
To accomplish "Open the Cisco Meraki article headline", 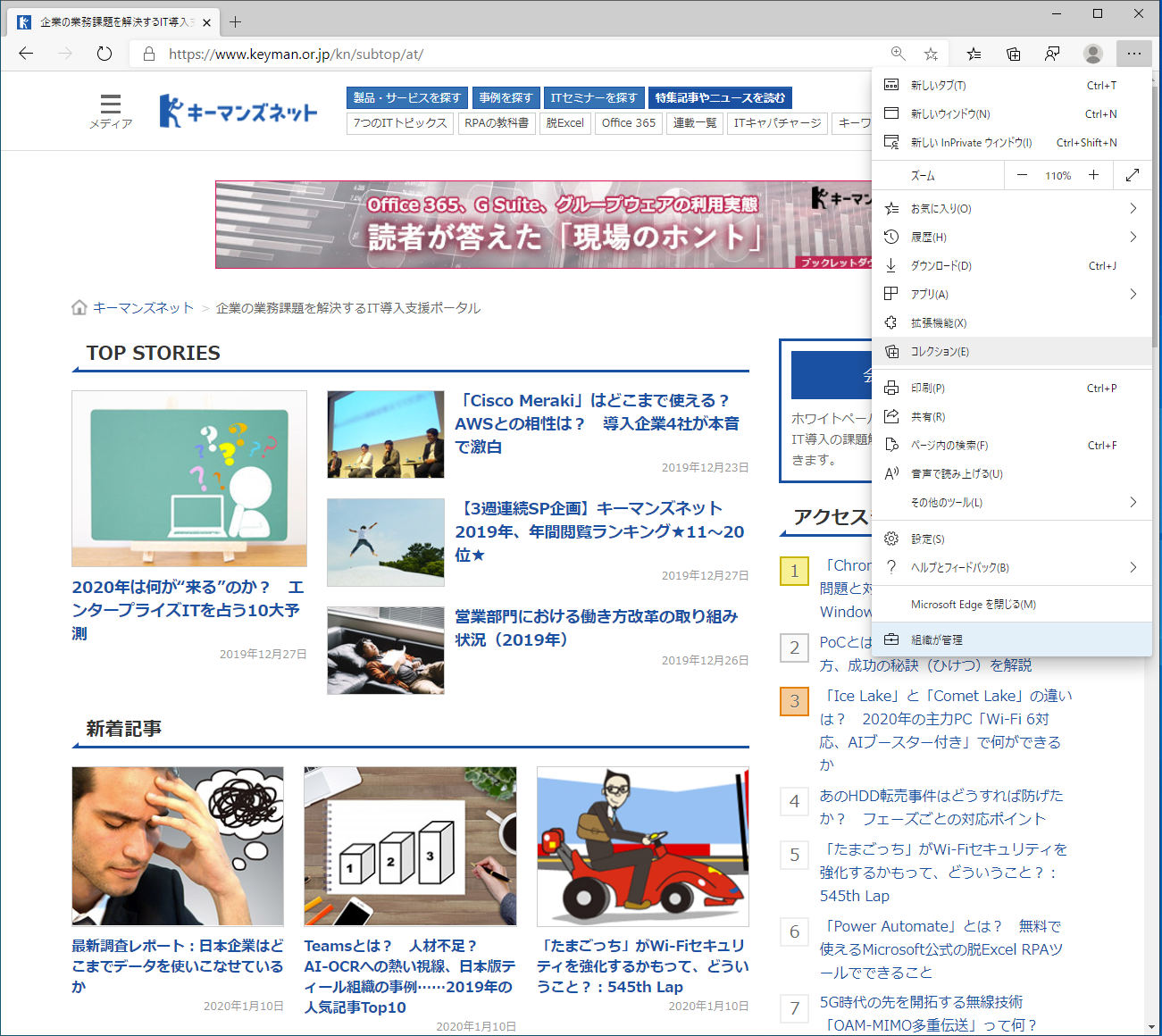I will coord(598,423).
